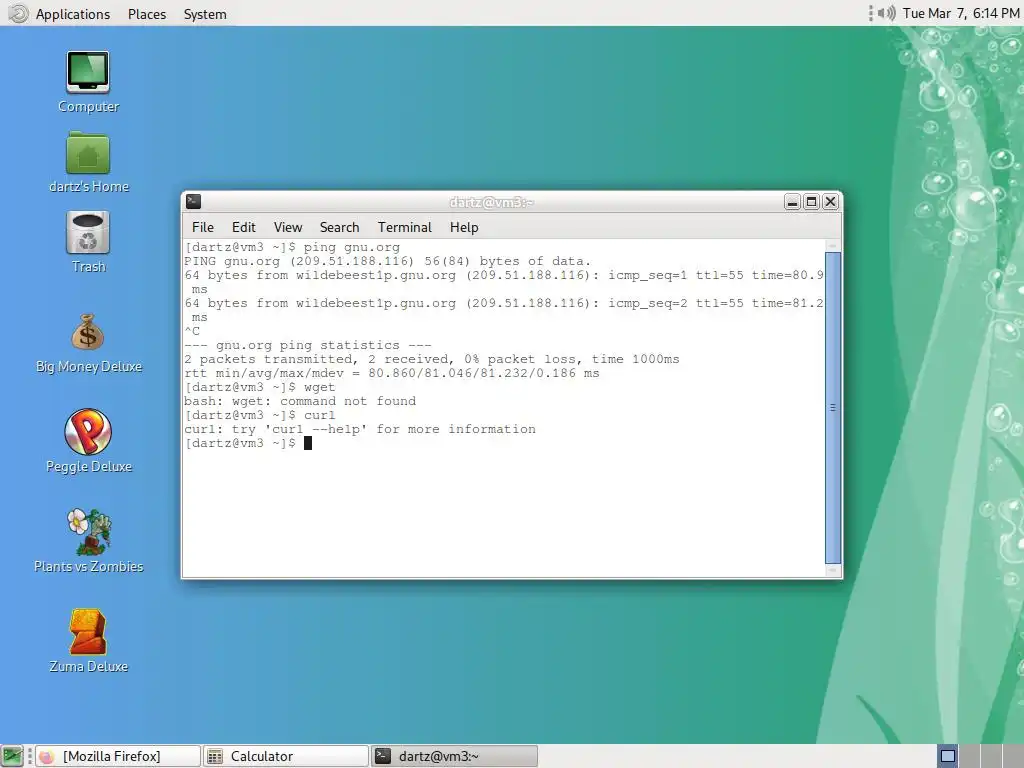The width and height of the screenshot is (1024, 768).
Task: Click the 'PING gnu.org (209.51.188.116)' line
Action: [387, 261]
